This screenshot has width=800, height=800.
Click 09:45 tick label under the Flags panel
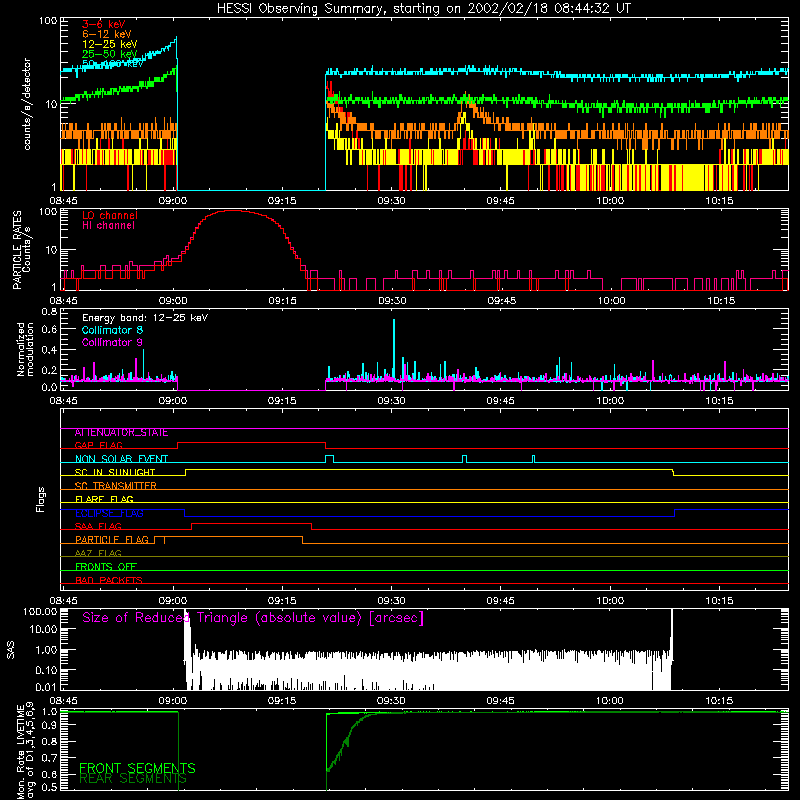(x=501, y=601)
